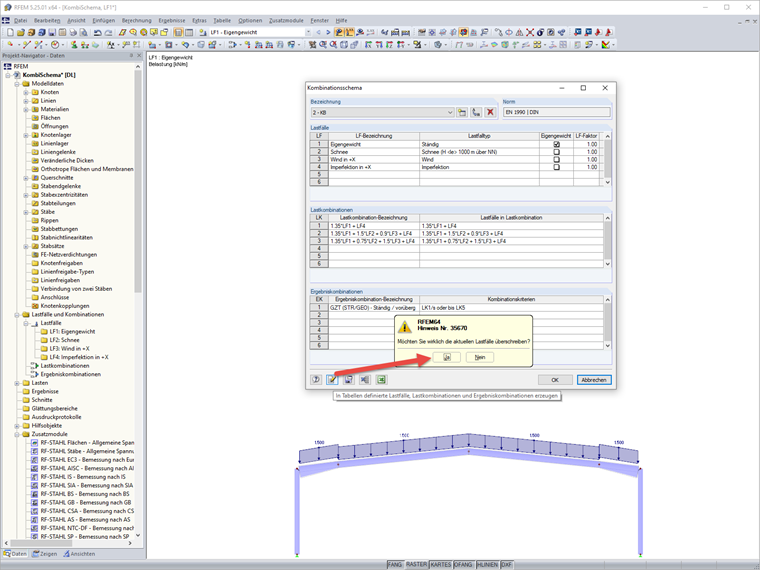Viewport: 760px width, 570px height.
Task: Collapse the Zusatzmodule tree node
Action: click(17, 434)
